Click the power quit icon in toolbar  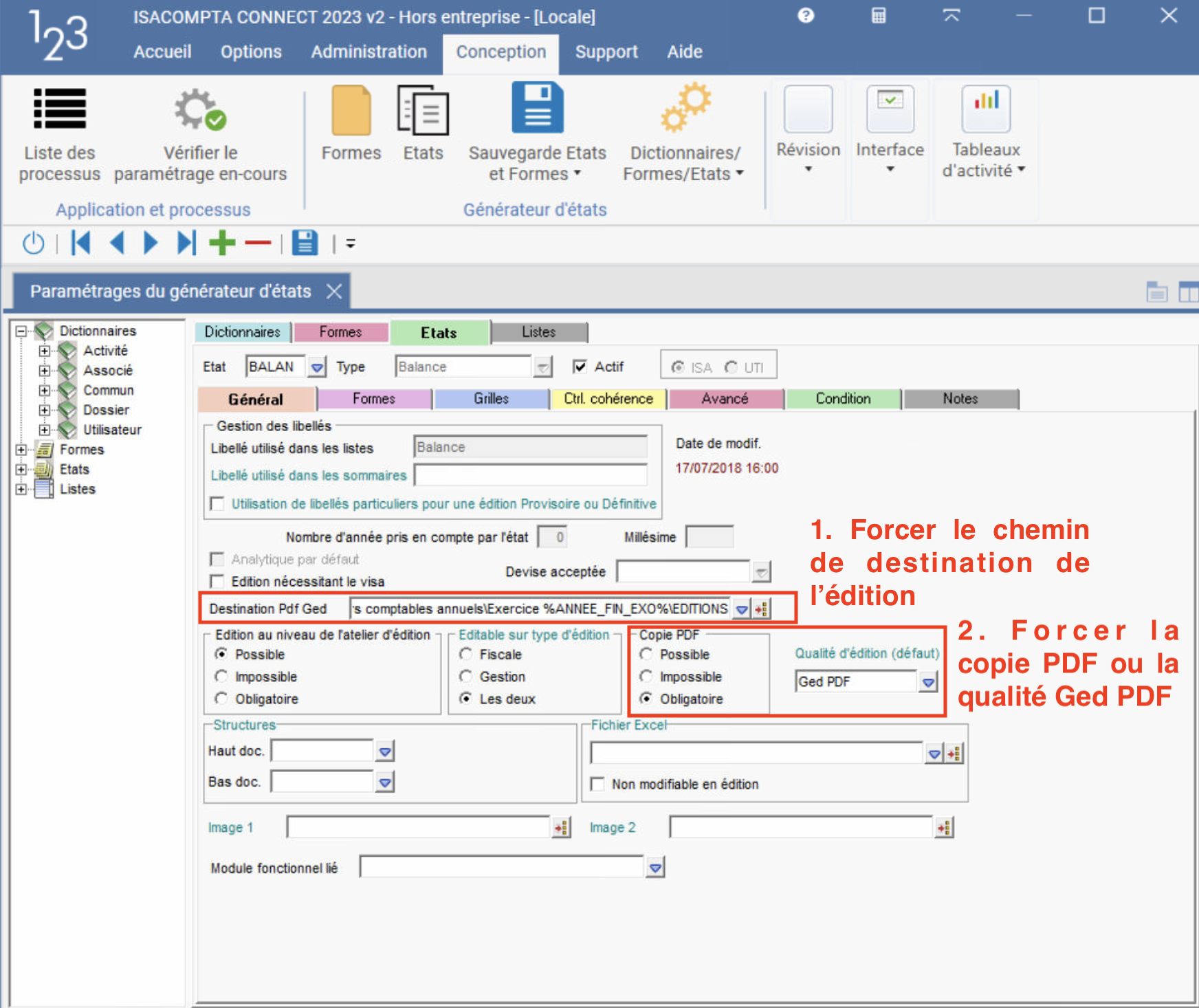33,243
